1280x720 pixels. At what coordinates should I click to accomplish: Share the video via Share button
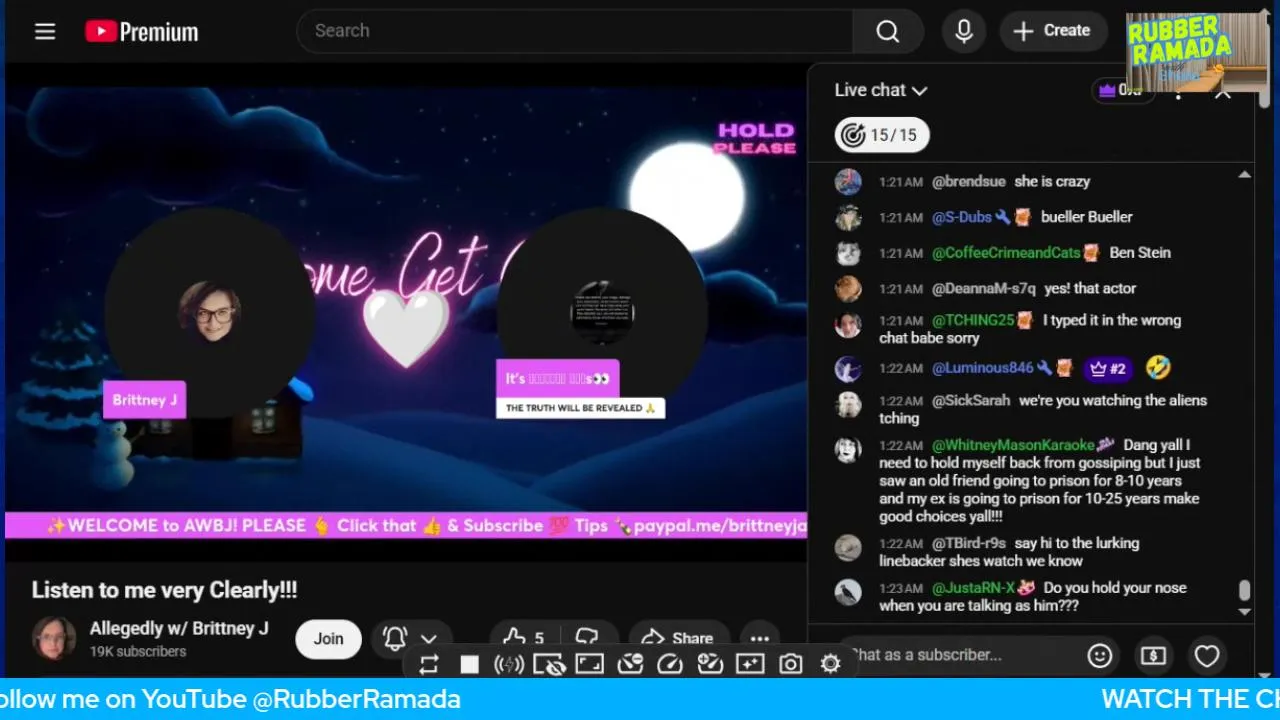coord(677,638)
